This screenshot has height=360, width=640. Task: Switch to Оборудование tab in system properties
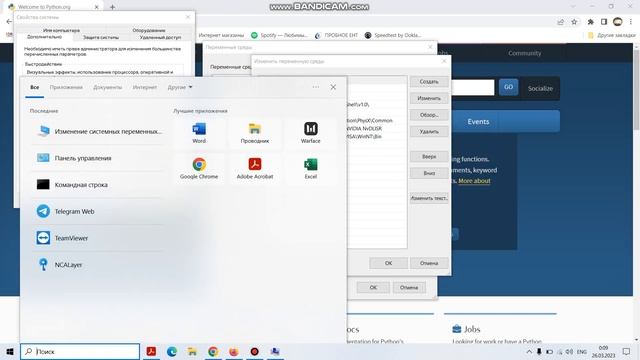point(149,30)
